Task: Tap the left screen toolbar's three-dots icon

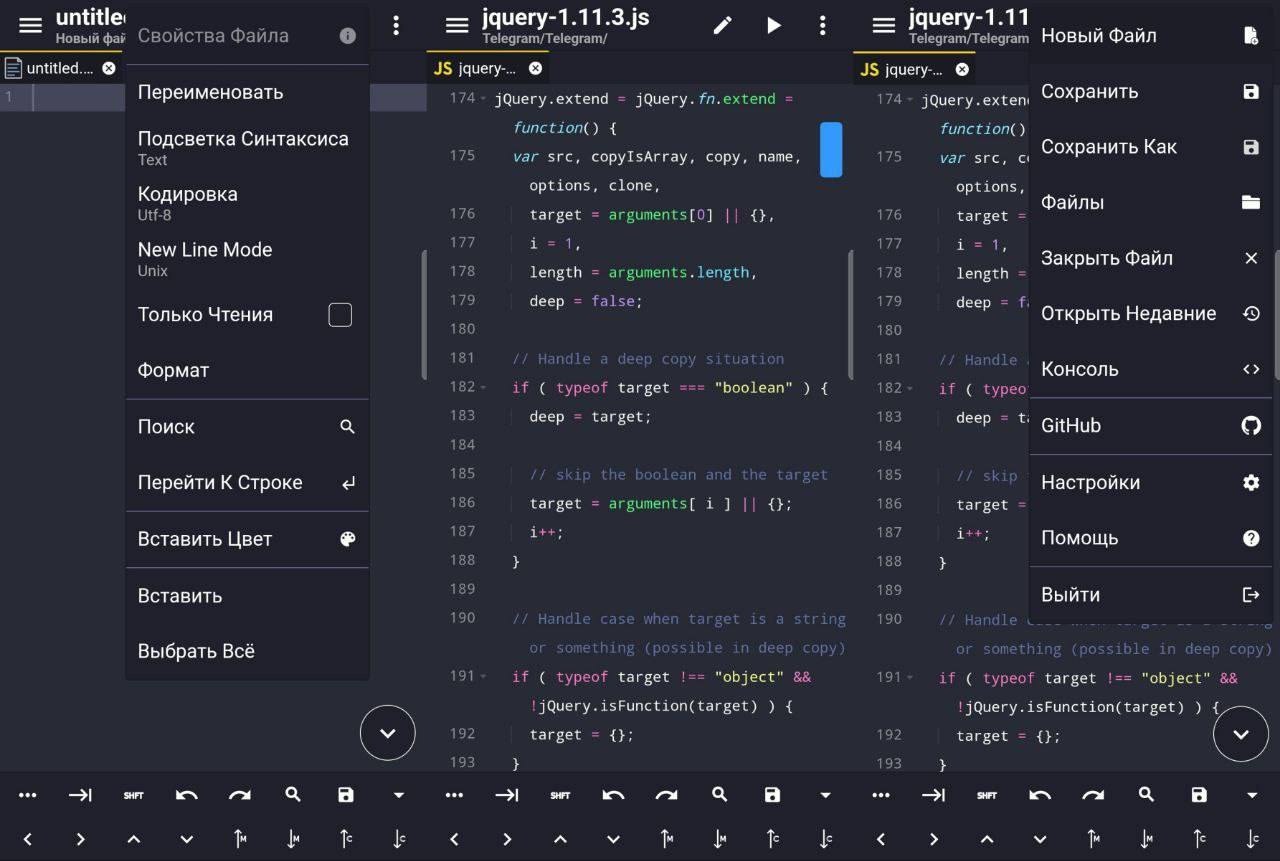Action: pyautogui.click(x=27, y=796)
